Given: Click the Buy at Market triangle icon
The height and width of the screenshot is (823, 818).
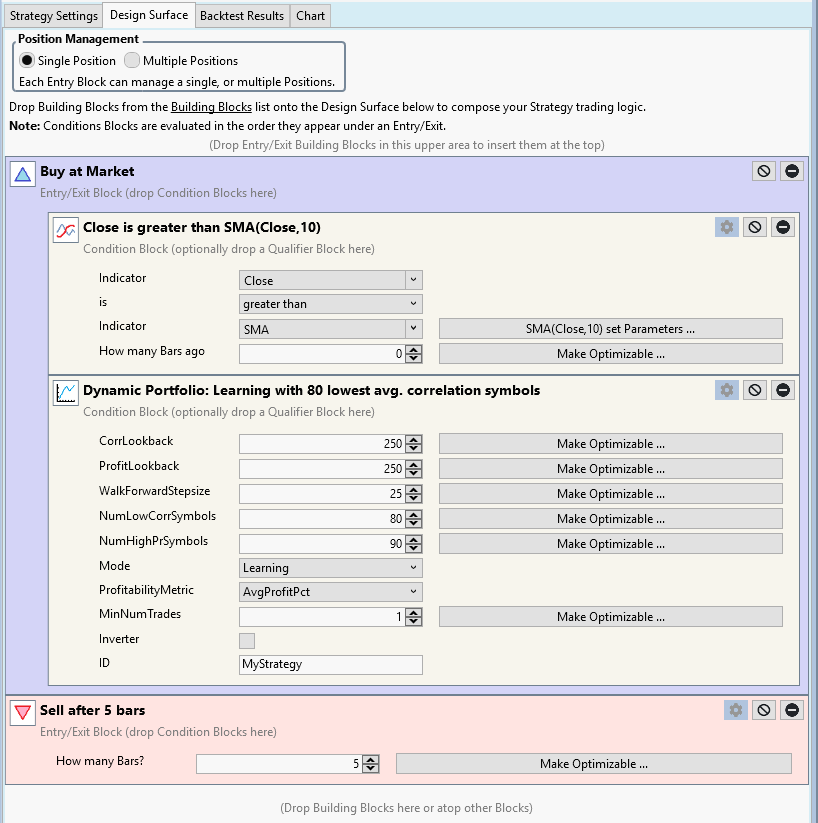Looking at the screenshot, I should pyautogui.click(x=23, y=174).
